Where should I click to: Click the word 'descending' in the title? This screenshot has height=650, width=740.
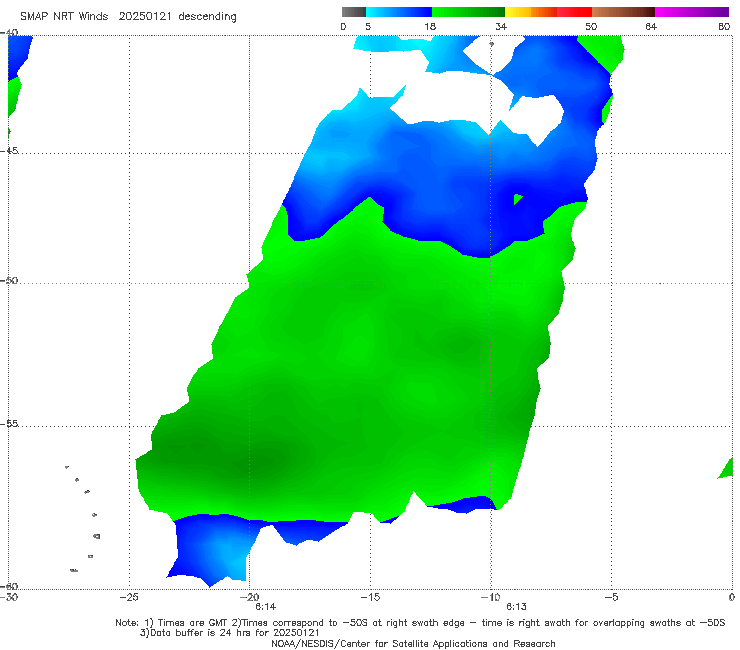coord(208,17)
